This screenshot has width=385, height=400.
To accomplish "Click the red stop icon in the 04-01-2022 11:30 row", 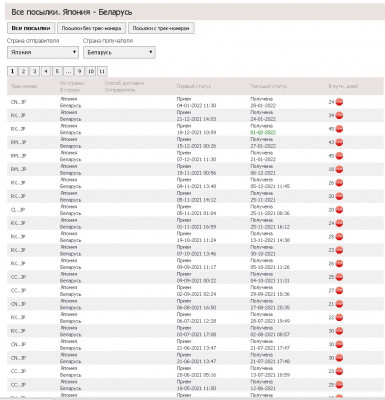I will tap(339, 102).
